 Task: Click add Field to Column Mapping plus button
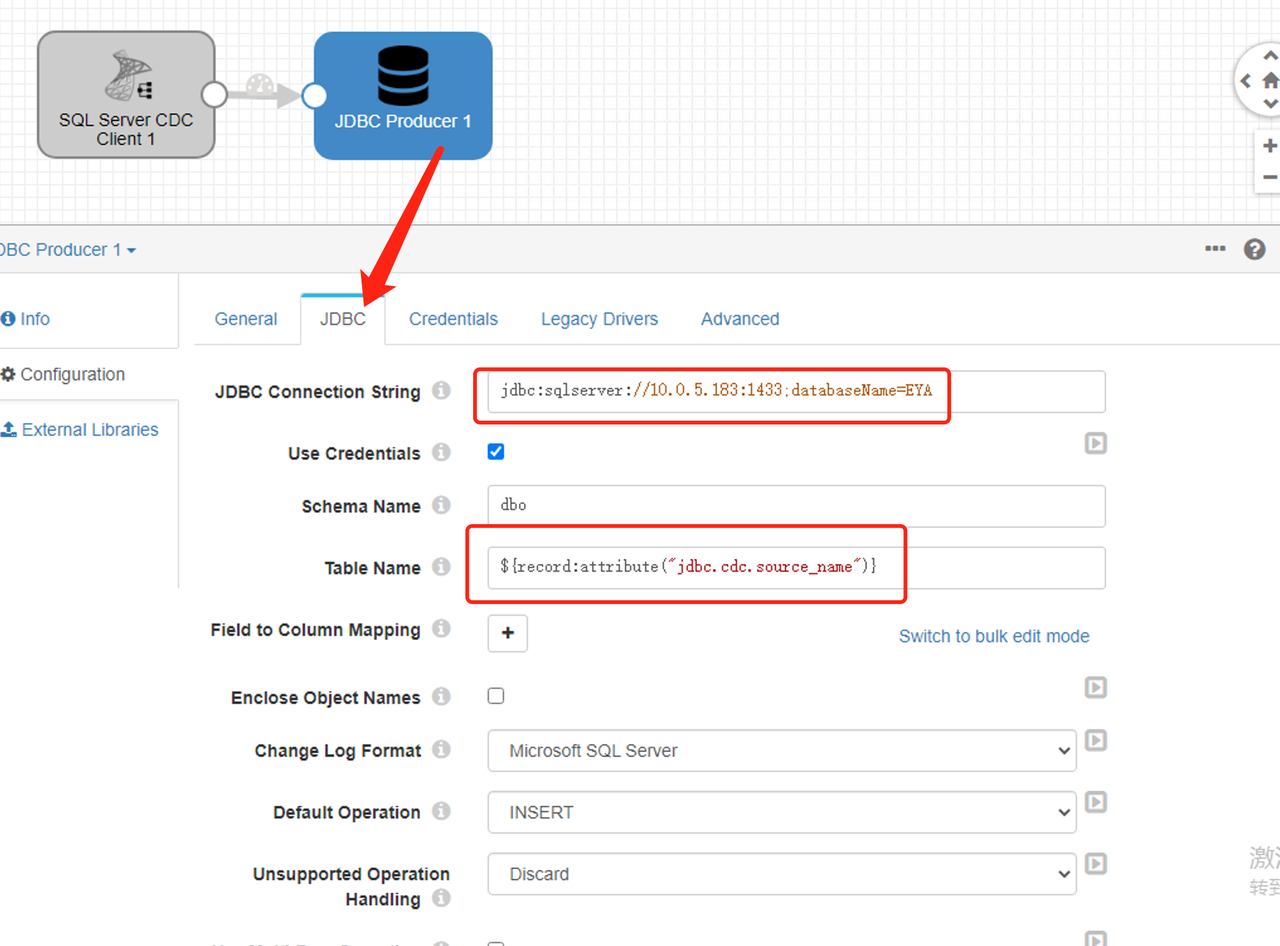click(507, 633)
